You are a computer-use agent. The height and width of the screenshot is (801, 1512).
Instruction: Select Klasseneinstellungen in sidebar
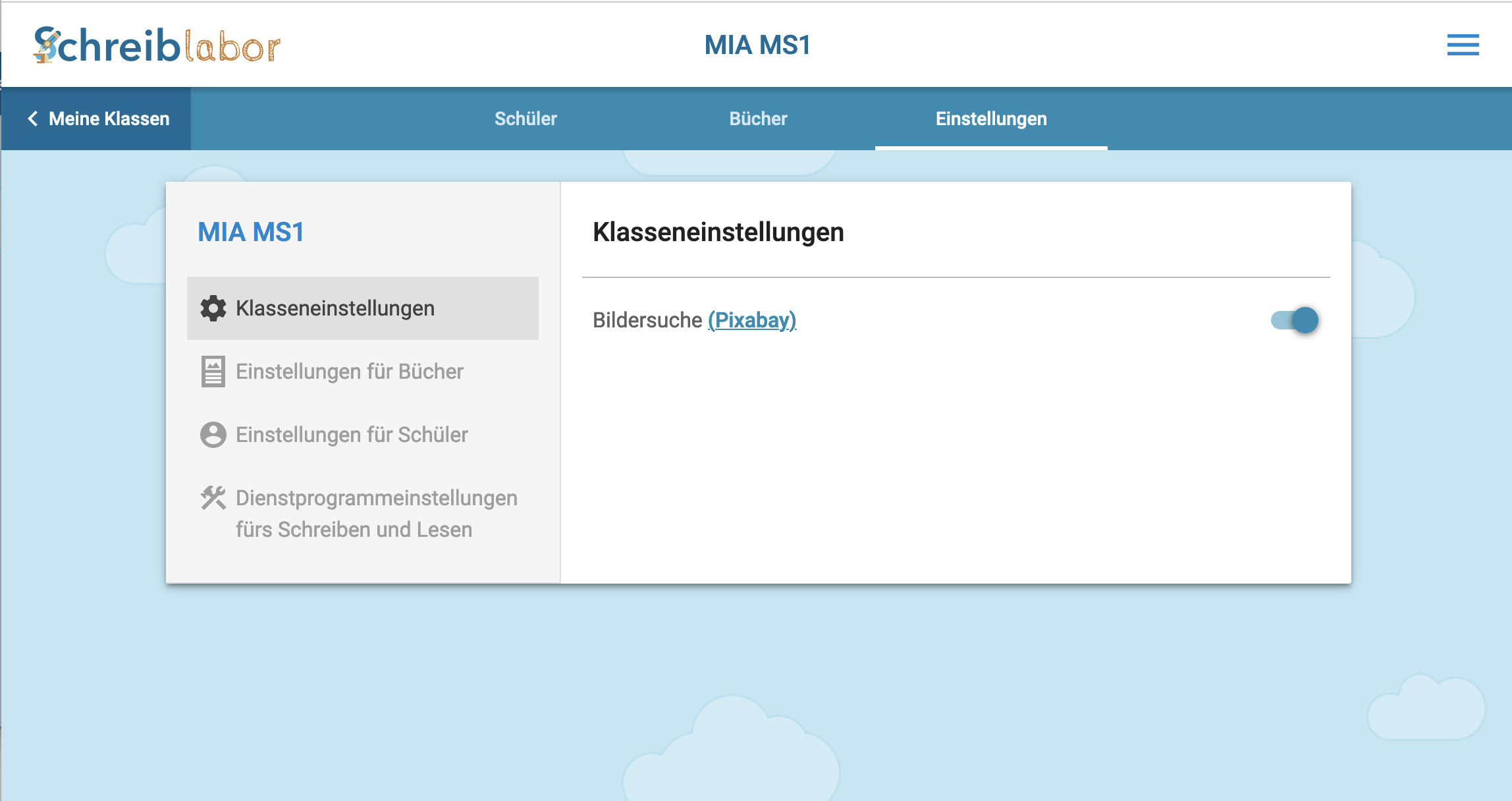coord(335,308)
